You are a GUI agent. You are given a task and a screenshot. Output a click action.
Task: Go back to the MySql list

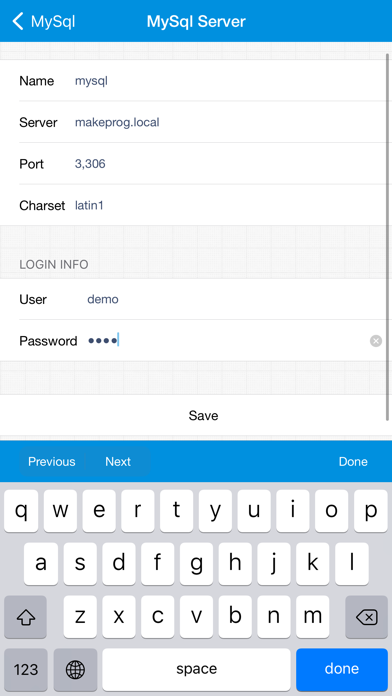(44, 21)
